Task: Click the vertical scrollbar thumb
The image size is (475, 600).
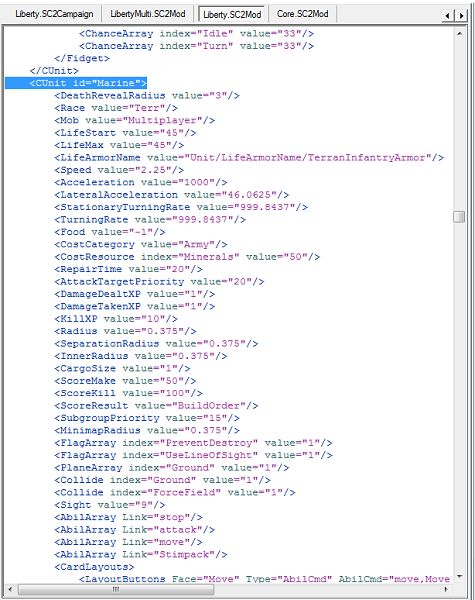Action: 459,216
